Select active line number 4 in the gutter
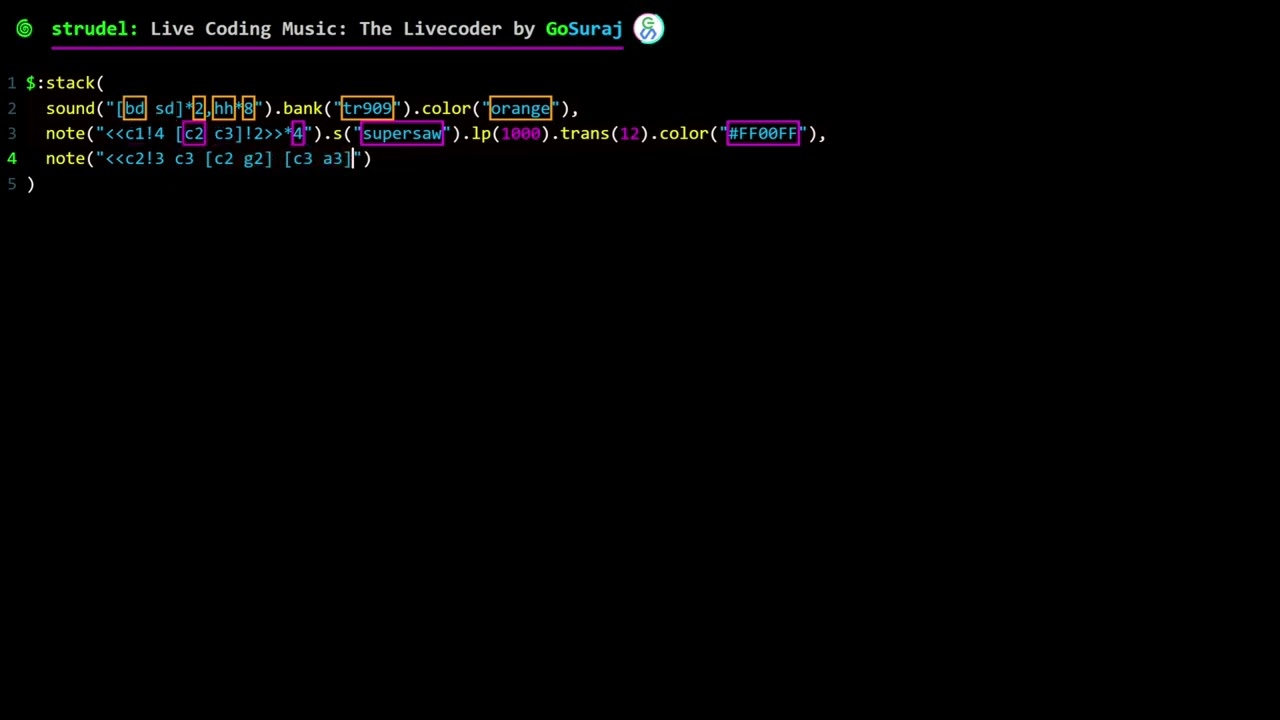Image resolution: width=1280 pixels, height=720 pixels. tap(12, 158)
